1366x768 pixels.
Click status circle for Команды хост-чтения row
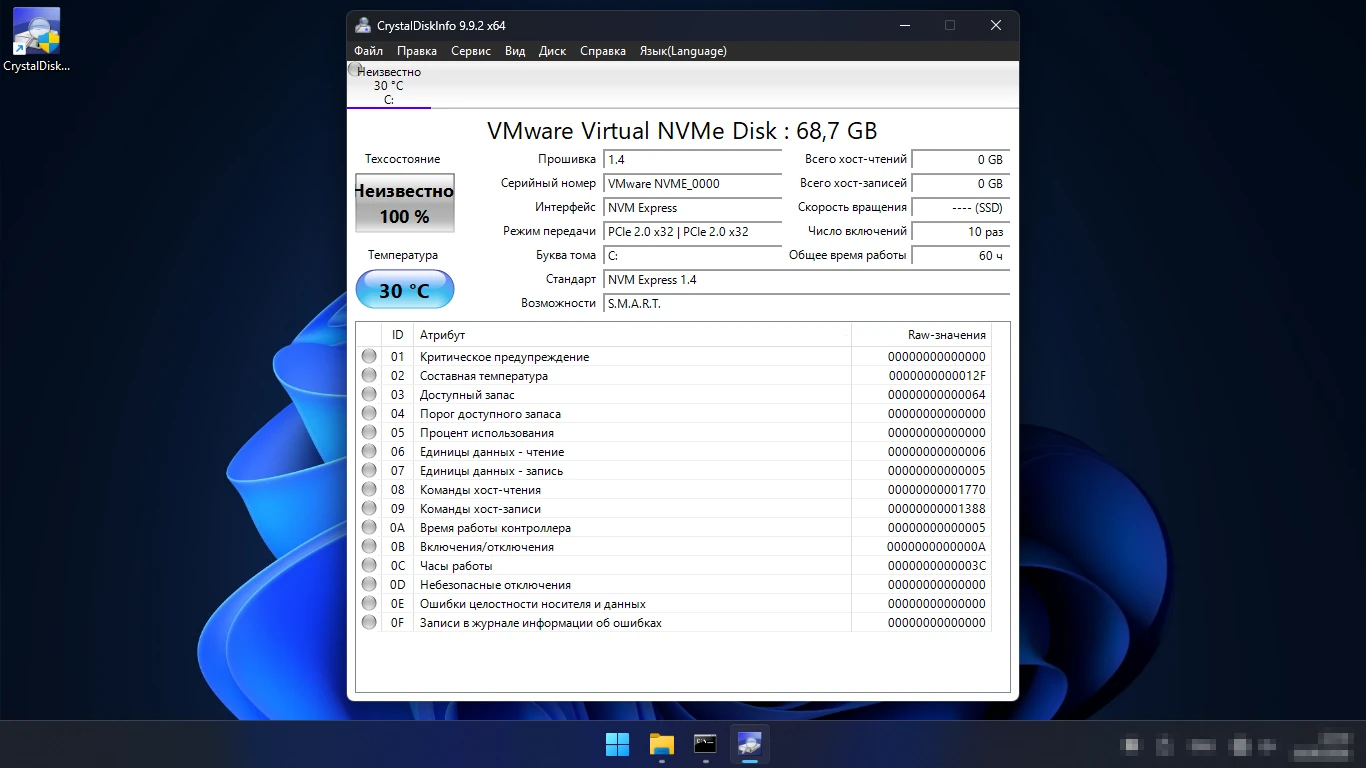pos(369,490)
